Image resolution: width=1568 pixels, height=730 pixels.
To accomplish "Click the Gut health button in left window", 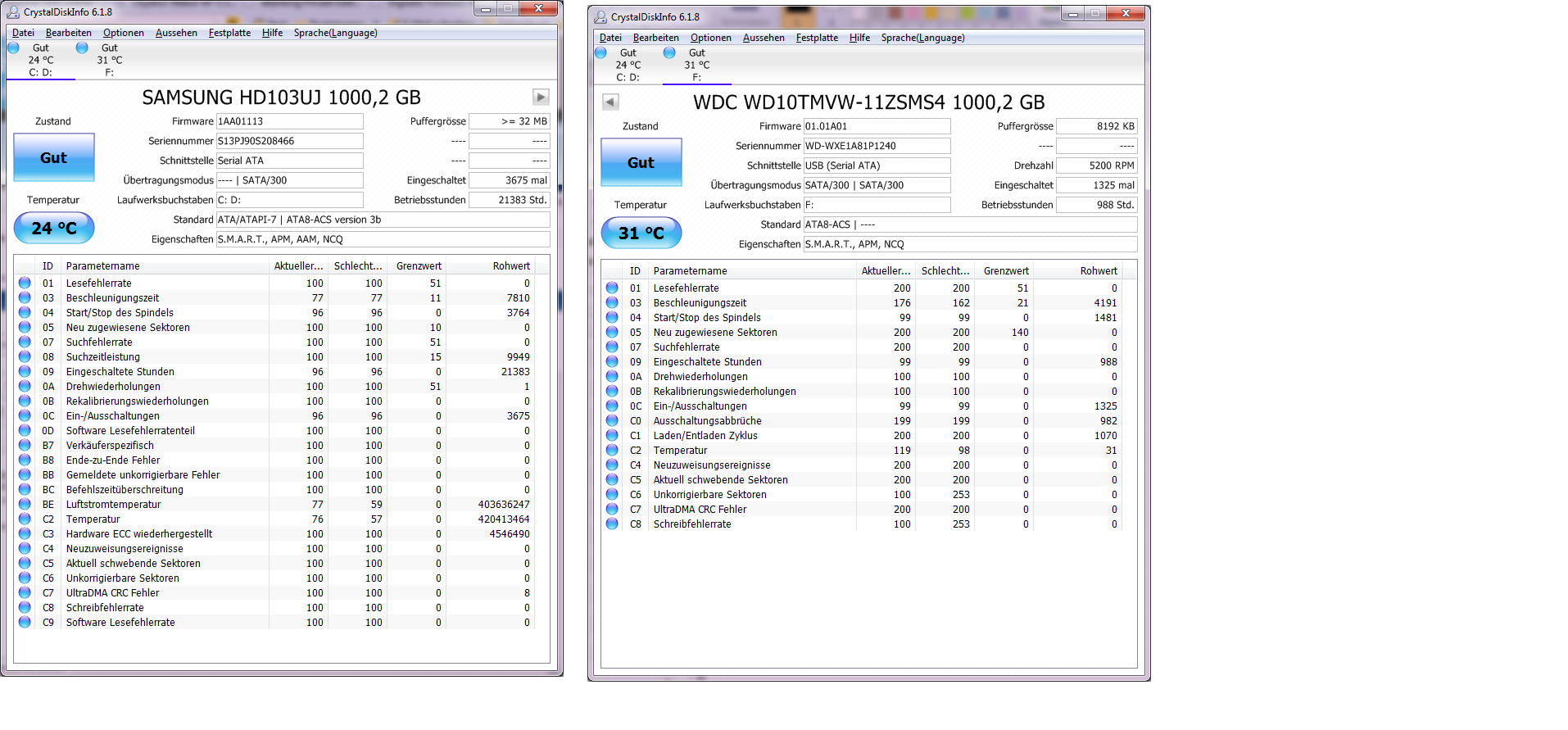I will click(54, 157).
